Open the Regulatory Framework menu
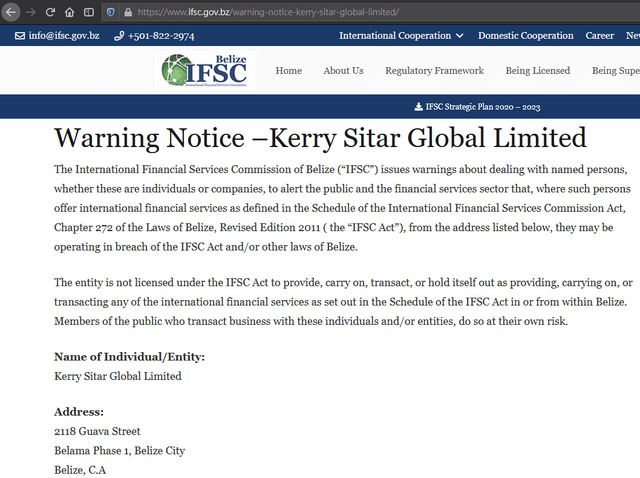The width and height of the screenshot is (640, 478). (434, 71)
